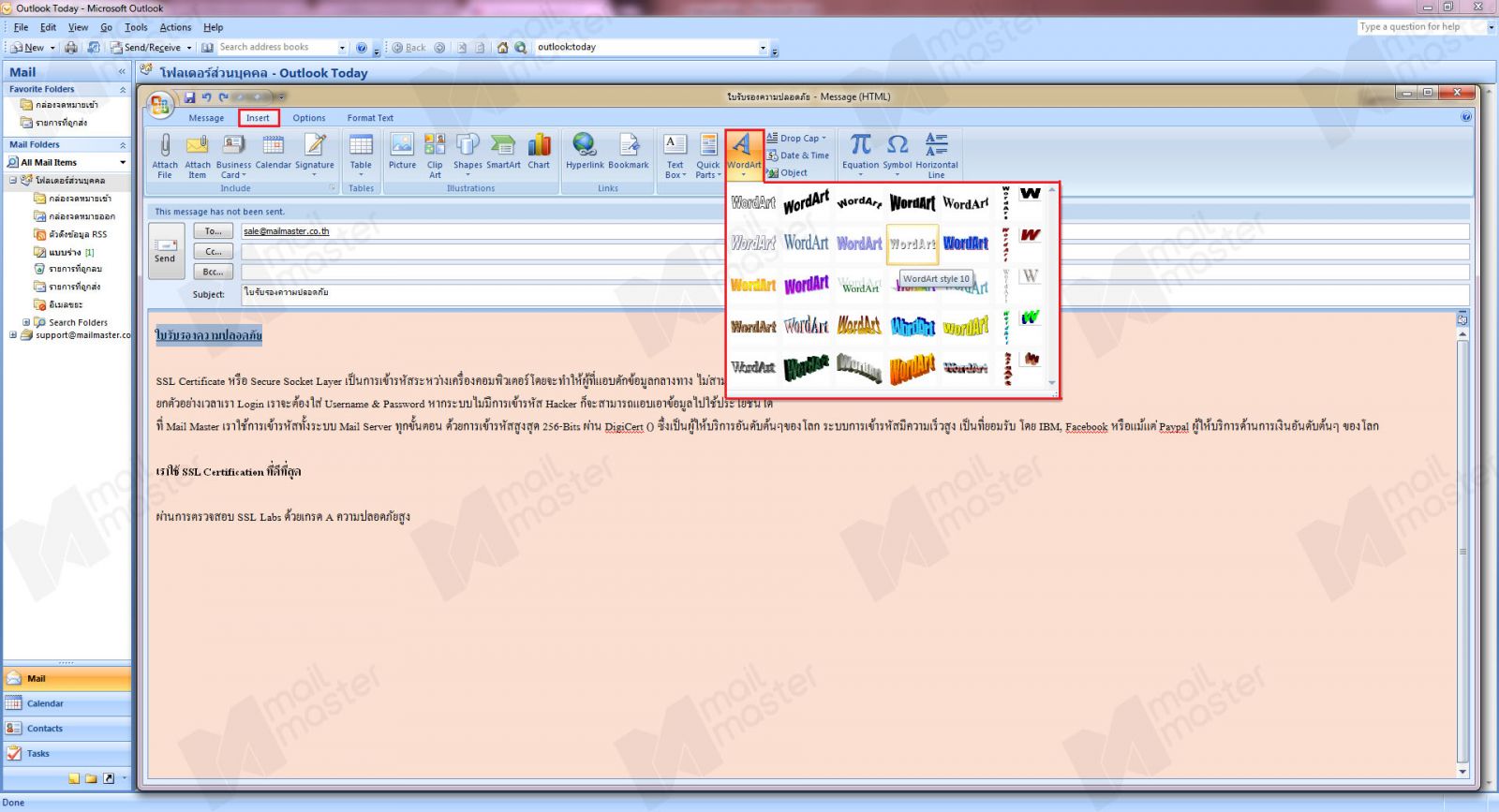Pick the first outlined WordArt style
This screenshot has height=812, width=1499.
[x=753, y=202]
